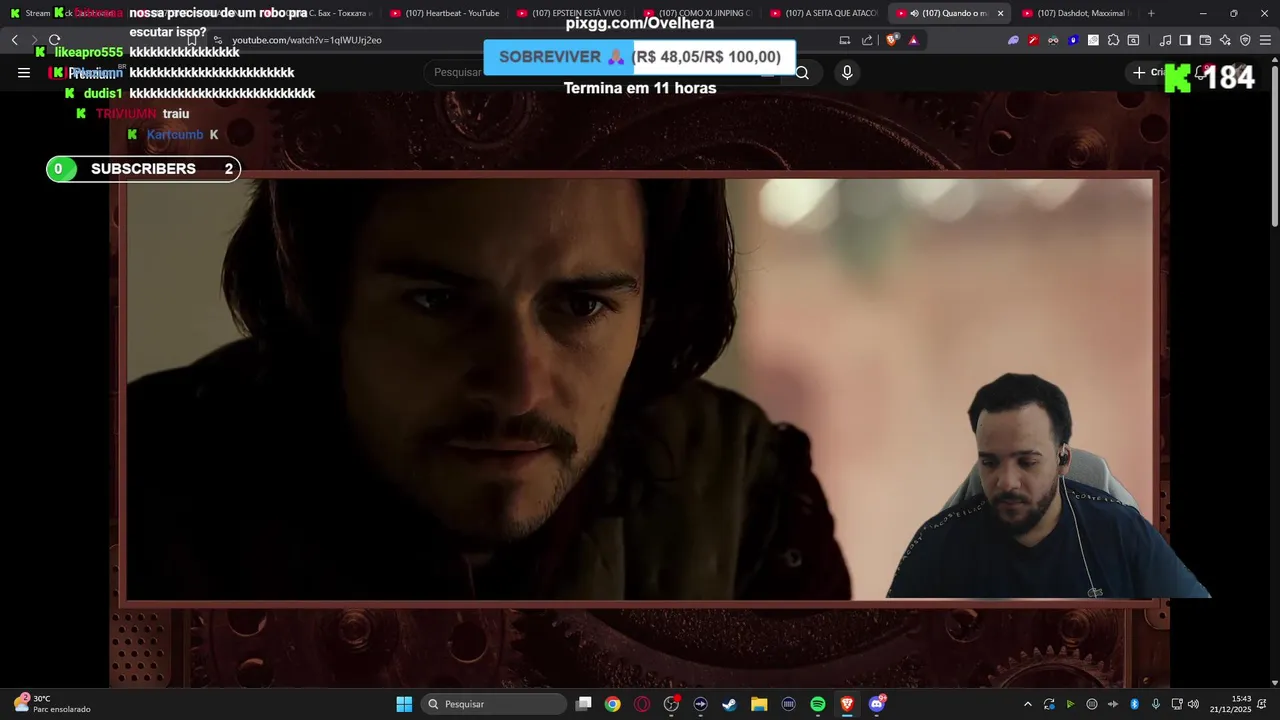Open Steam from the taskbar
Screen dimensions: 1280x720
click(730, 704)
